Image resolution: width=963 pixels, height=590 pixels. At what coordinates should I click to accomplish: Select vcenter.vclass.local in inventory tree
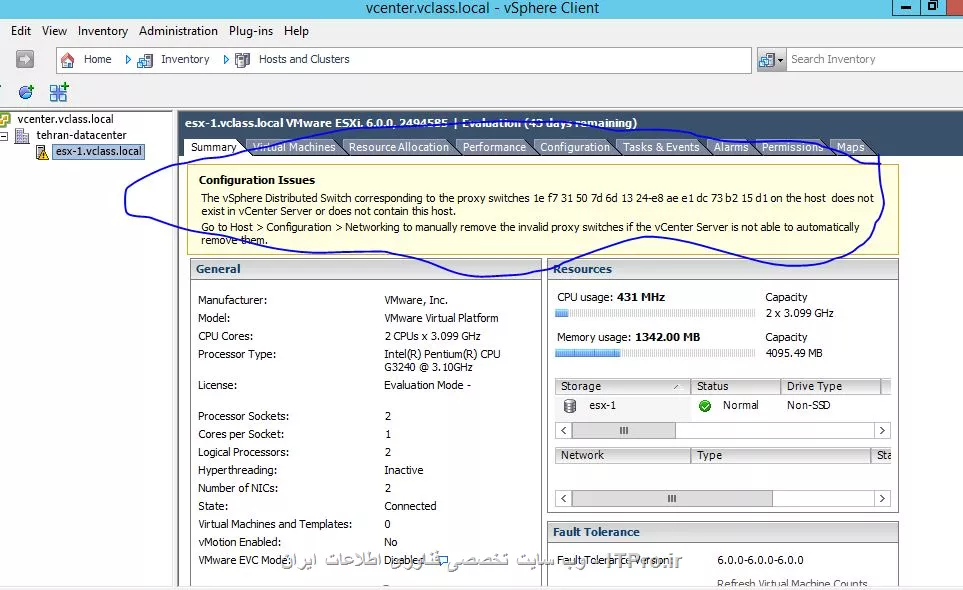[65, 119]
